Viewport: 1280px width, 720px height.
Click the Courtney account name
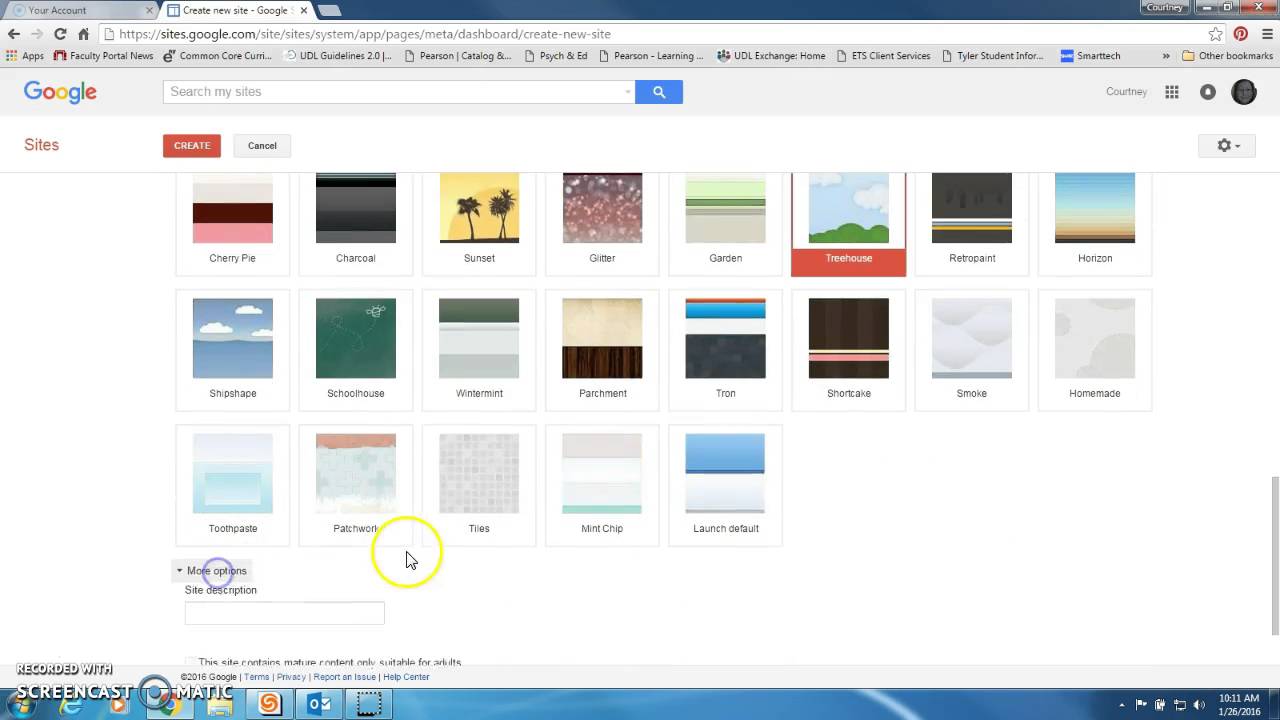[1126, 92]
